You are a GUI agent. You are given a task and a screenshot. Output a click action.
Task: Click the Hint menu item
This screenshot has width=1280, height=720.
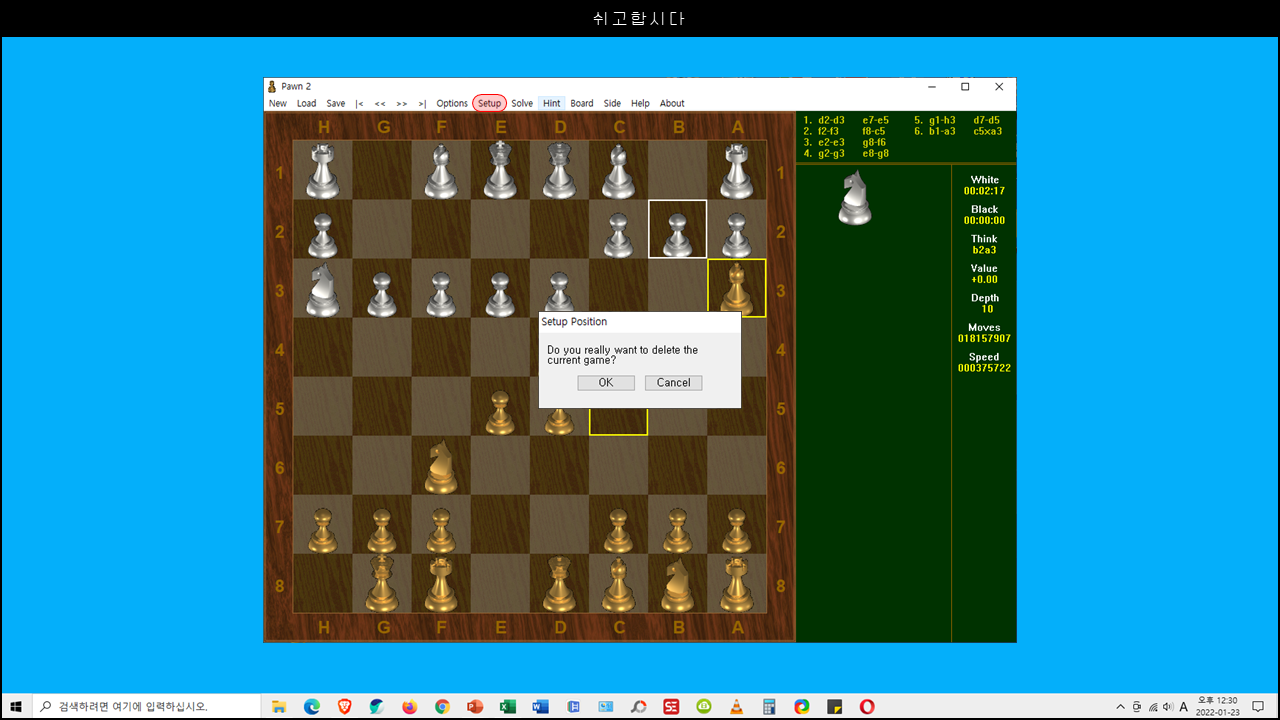coord(552,103)
